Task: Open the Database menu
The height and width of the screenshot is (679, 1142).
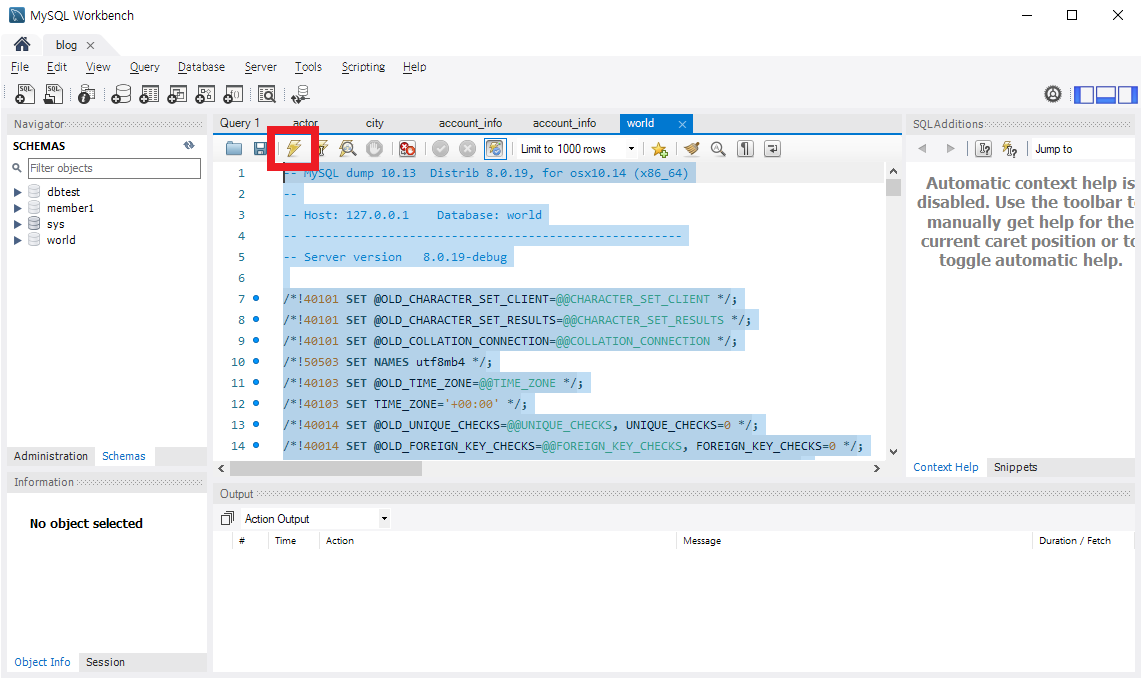Action: pyautogui.click(x=201, y=67)
